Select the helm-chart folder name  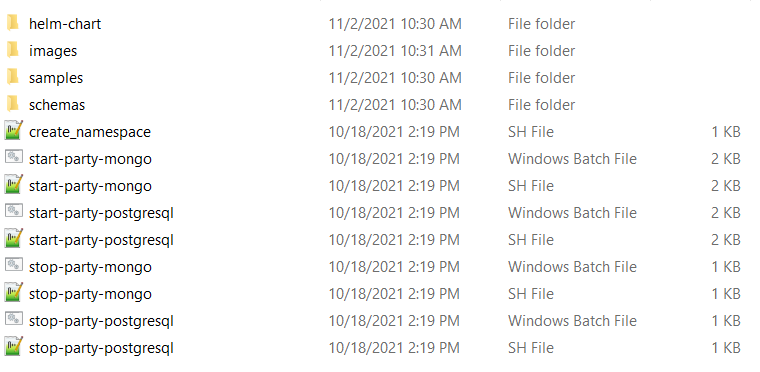point(65,24)
